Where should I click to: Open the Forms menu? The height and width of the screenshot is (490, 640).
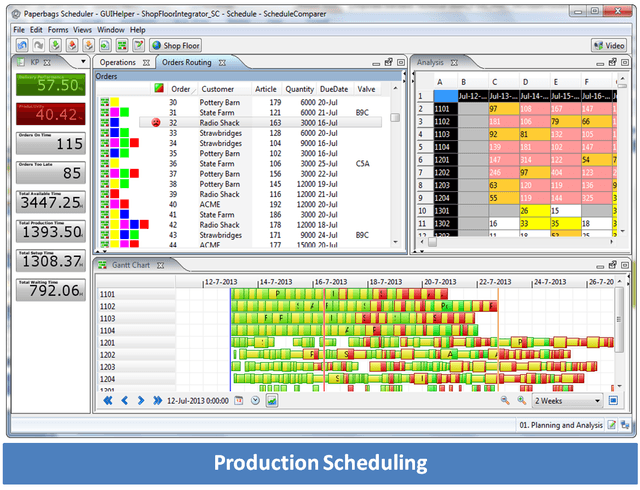58,30
